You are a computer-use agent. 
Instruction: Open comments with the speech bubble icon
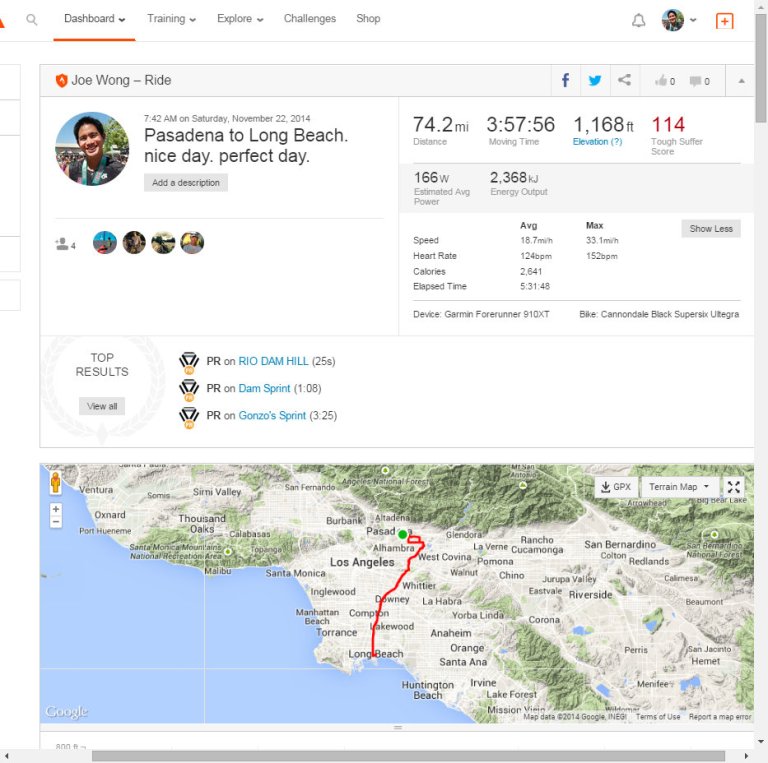[x=699, y=81]
